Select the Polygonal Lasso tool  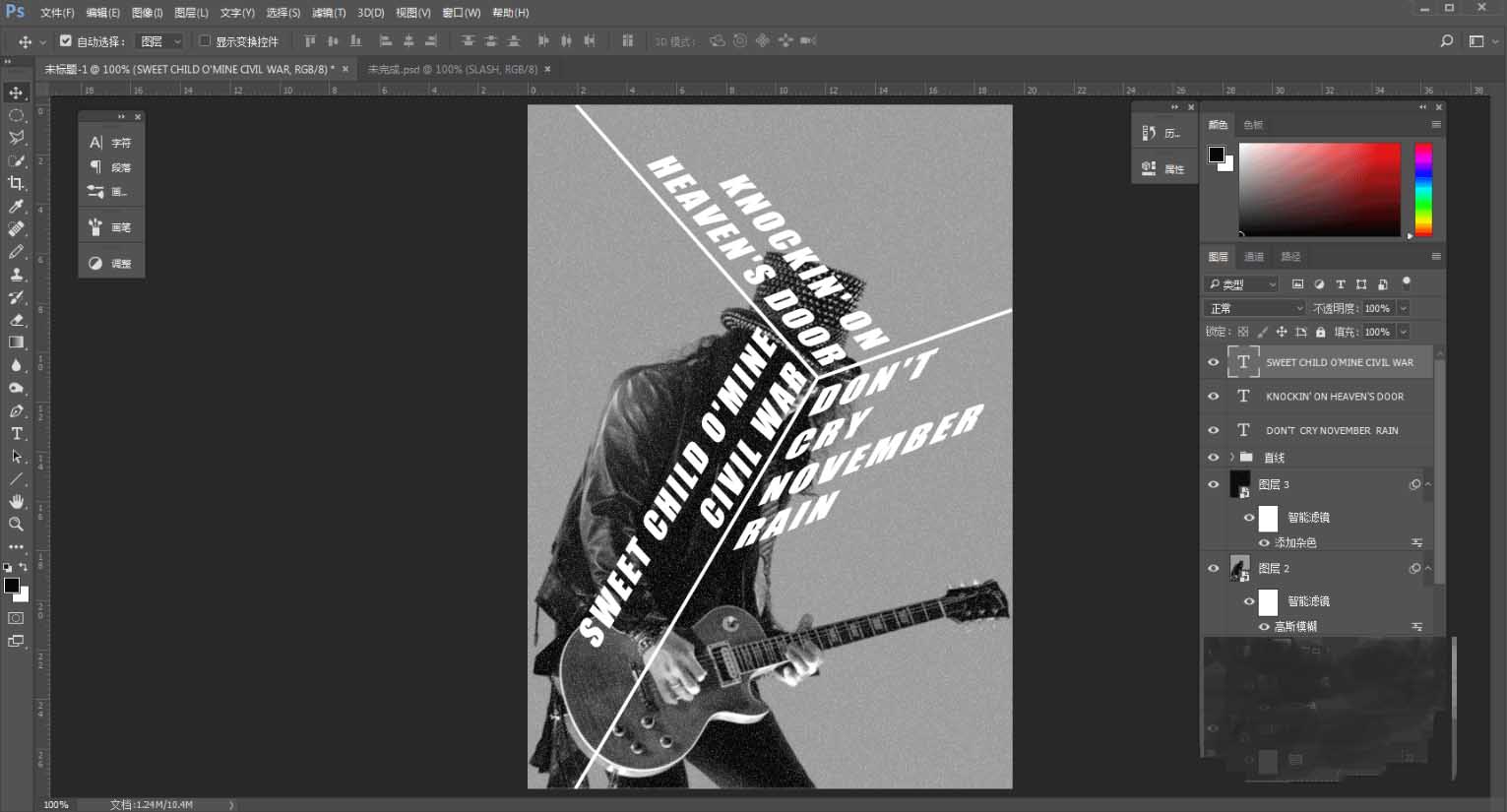pyautogui.click(x=16, y=138)
